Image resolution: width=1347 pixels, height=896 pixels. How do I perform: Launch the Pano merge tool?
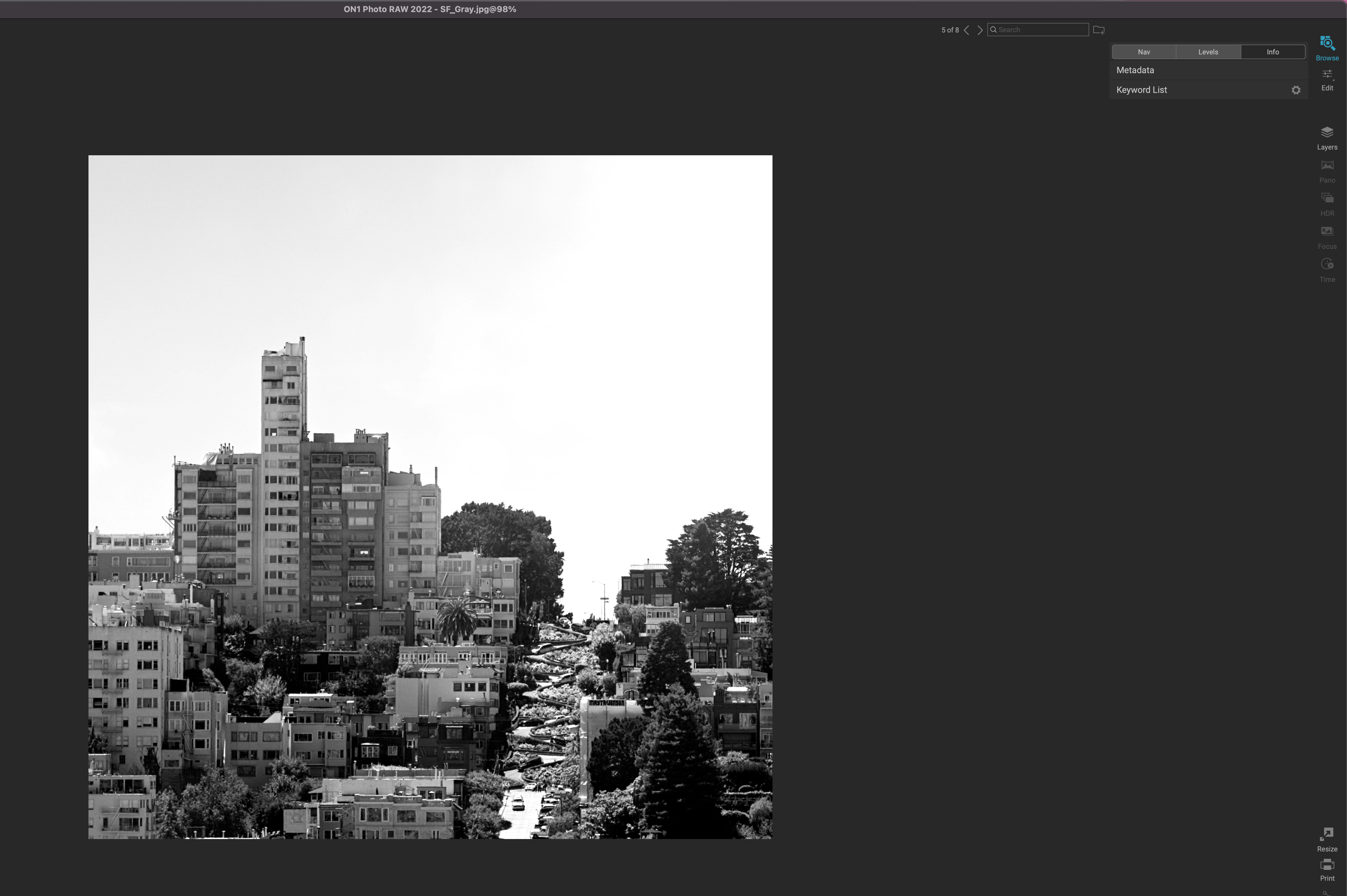click(x=1326, y=170)
